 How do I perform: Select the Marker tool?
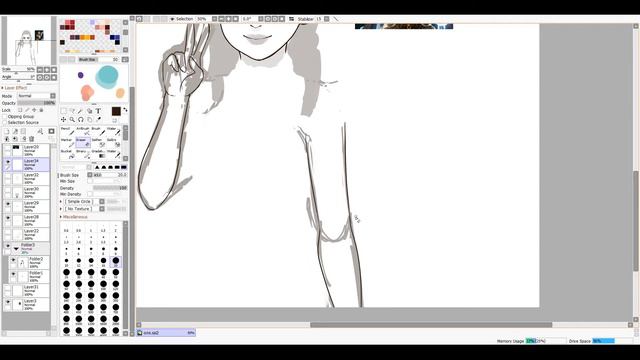[x=67, y=142]
